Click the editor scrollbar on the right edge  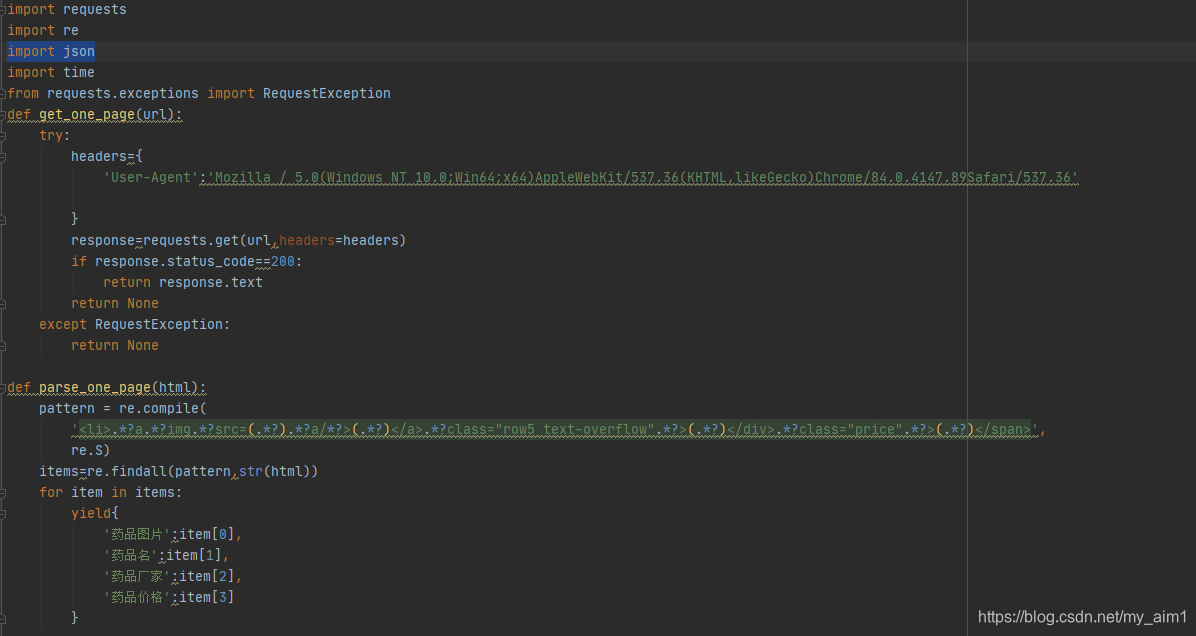click(x=1191, y=300)
